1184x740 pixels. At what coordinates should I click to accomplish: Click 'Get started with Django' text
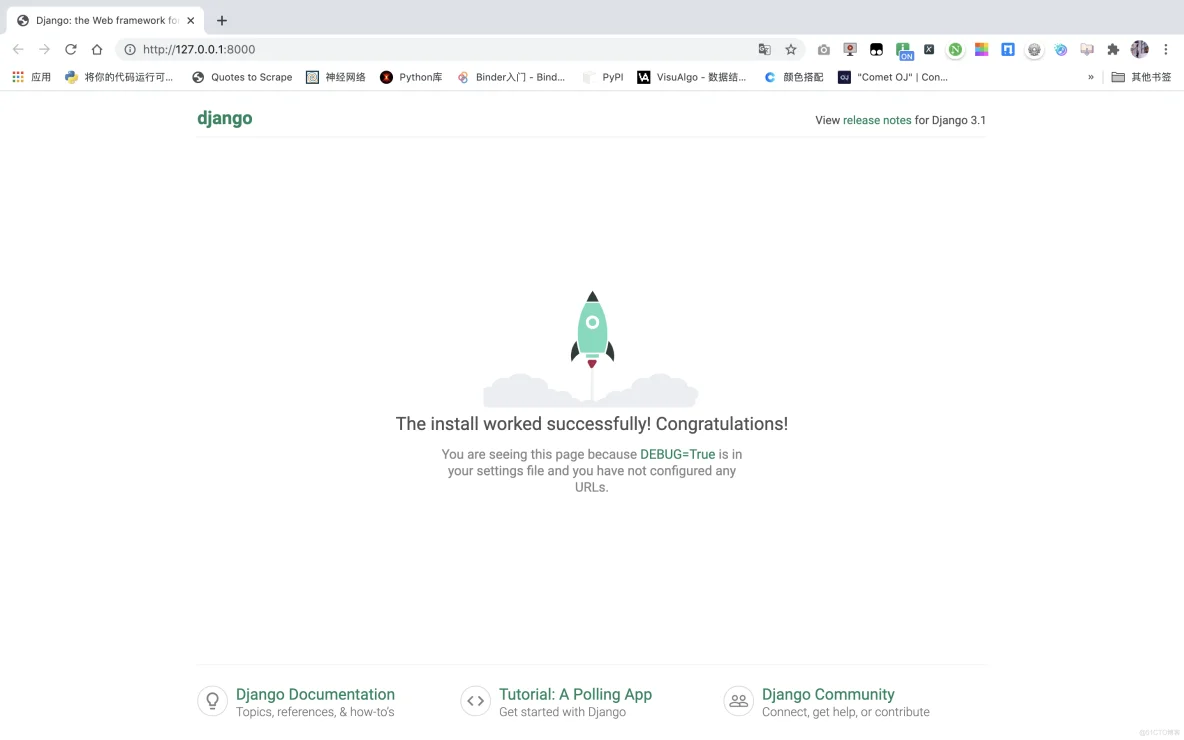point(563,712)
